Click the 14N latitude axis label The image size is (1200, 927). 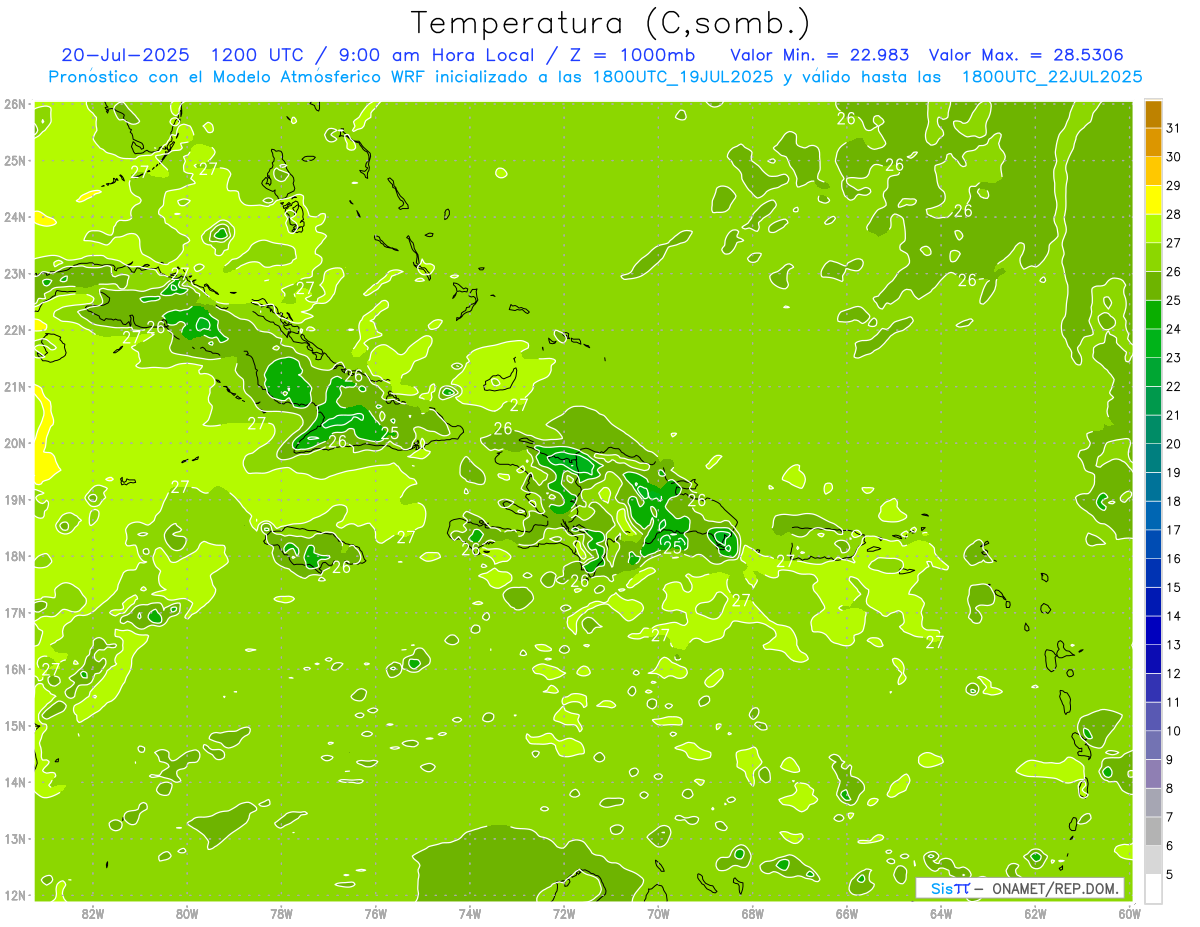(14, 782)
